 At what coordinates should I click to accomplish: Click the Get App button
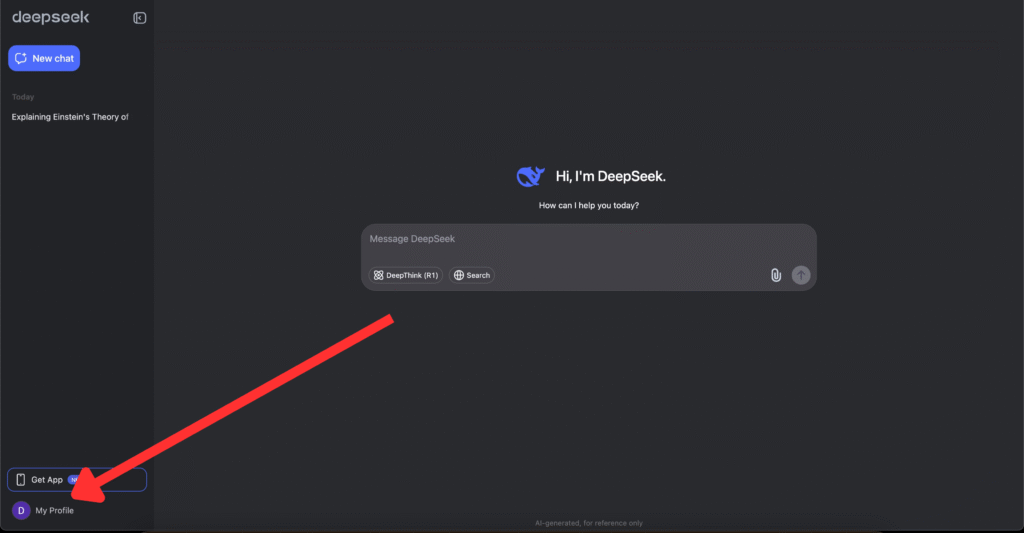click(x=77, y=479)
